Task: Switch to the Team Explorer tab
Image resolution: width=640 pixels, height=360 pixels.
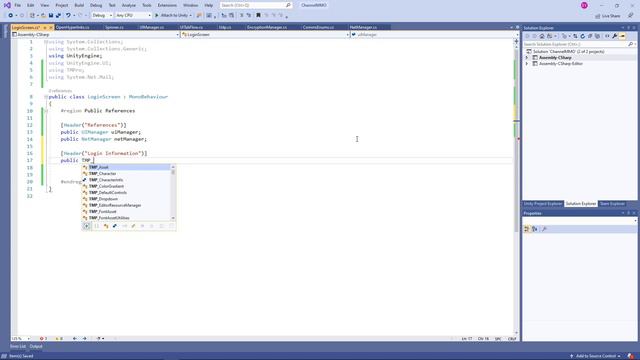Action: point(612,204)
